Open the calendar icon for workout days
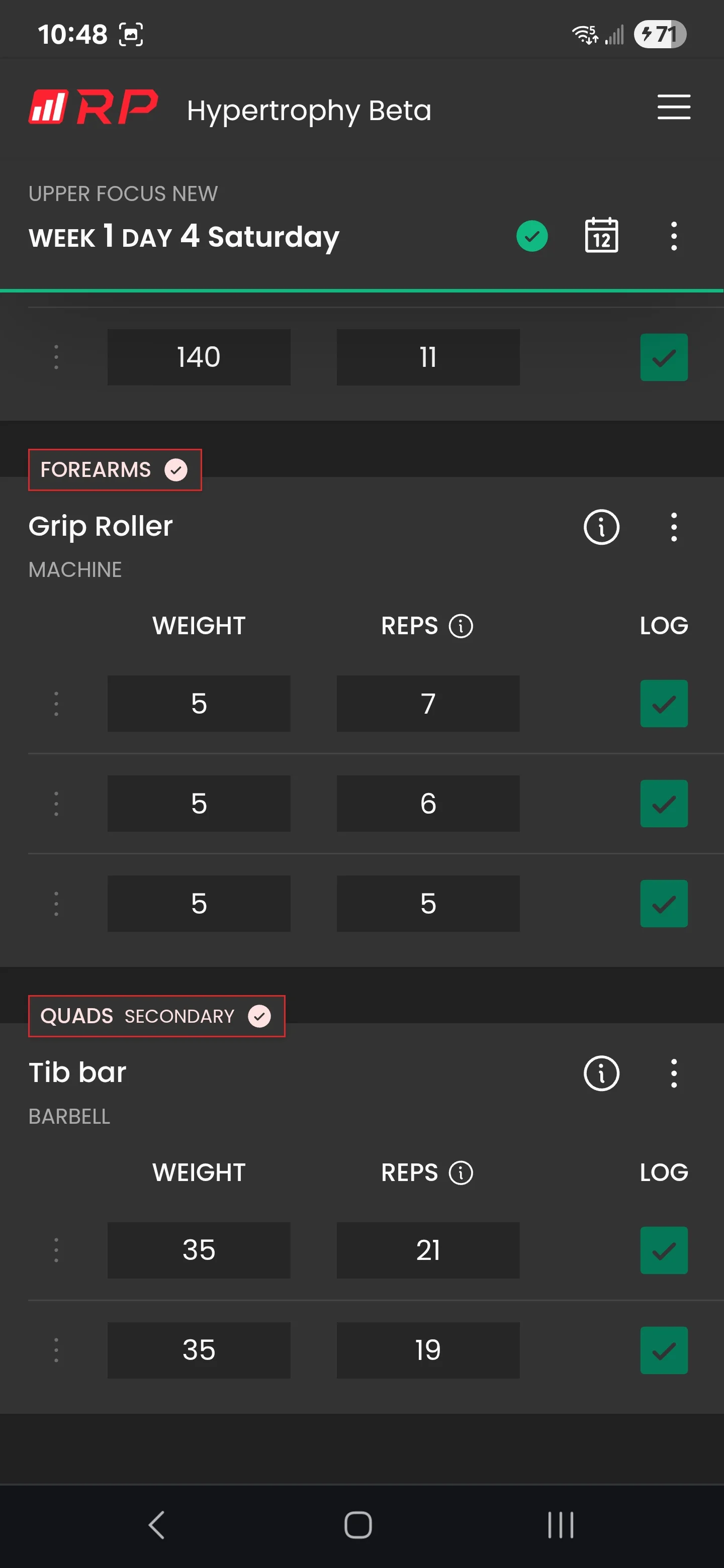 click(x=601, y=236)
